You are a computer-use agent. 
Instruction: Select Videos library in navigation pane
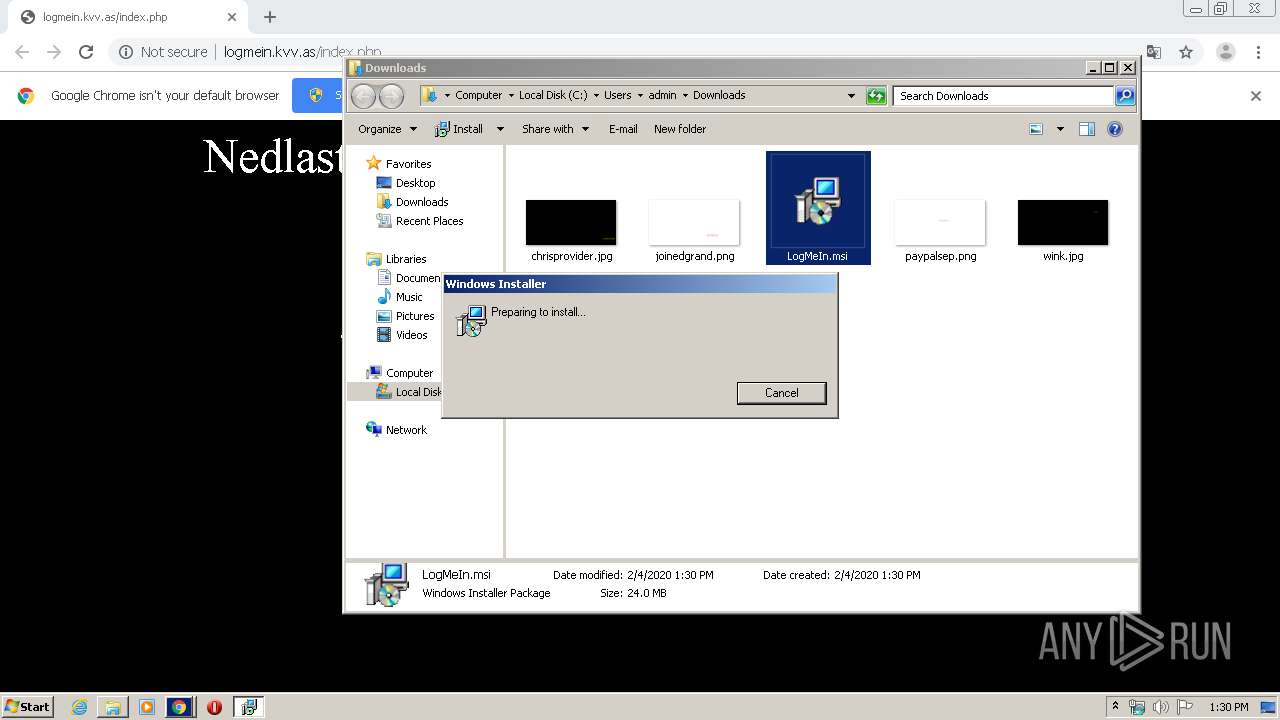[411, 335]
